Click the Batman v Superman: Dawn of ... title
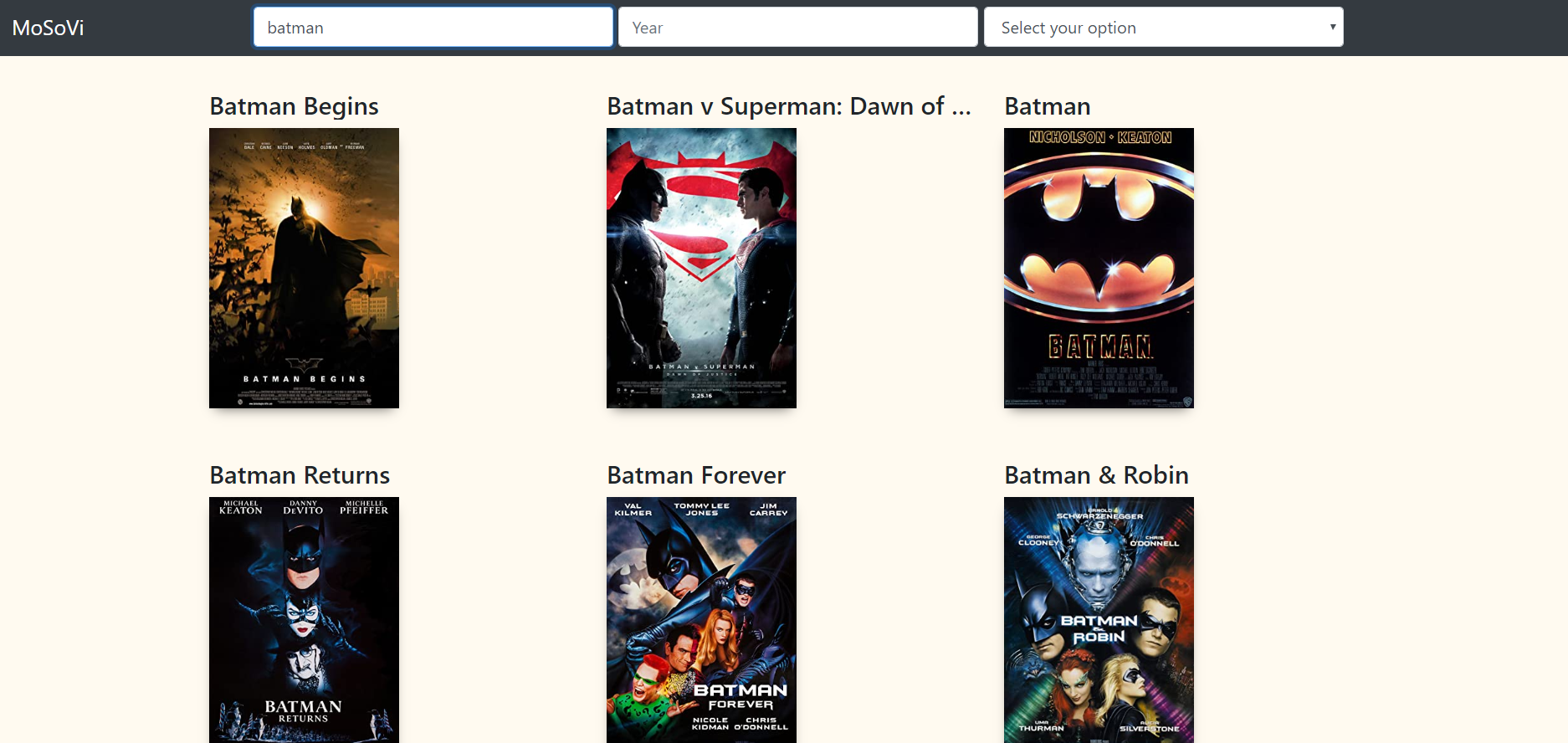The width and height of the screenshot is (1568, 743). click(x=789, y=106)
